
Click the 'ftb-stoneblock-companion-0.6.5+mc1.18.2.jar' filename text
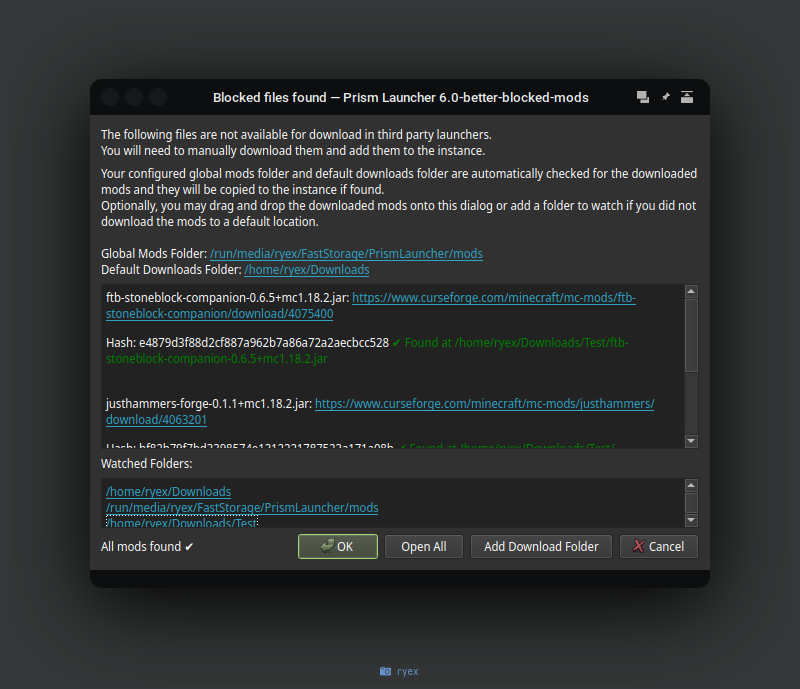point(228,298)
